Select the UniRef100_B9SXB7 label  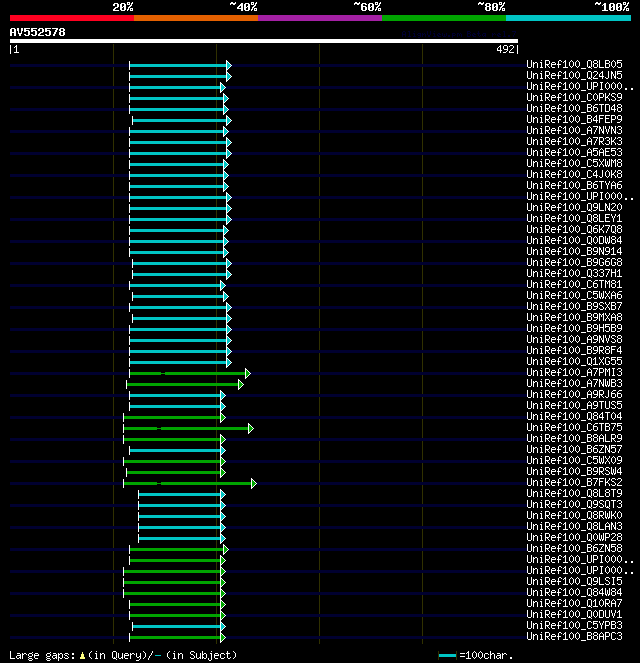pyautogui.click(x=574, y=306)
